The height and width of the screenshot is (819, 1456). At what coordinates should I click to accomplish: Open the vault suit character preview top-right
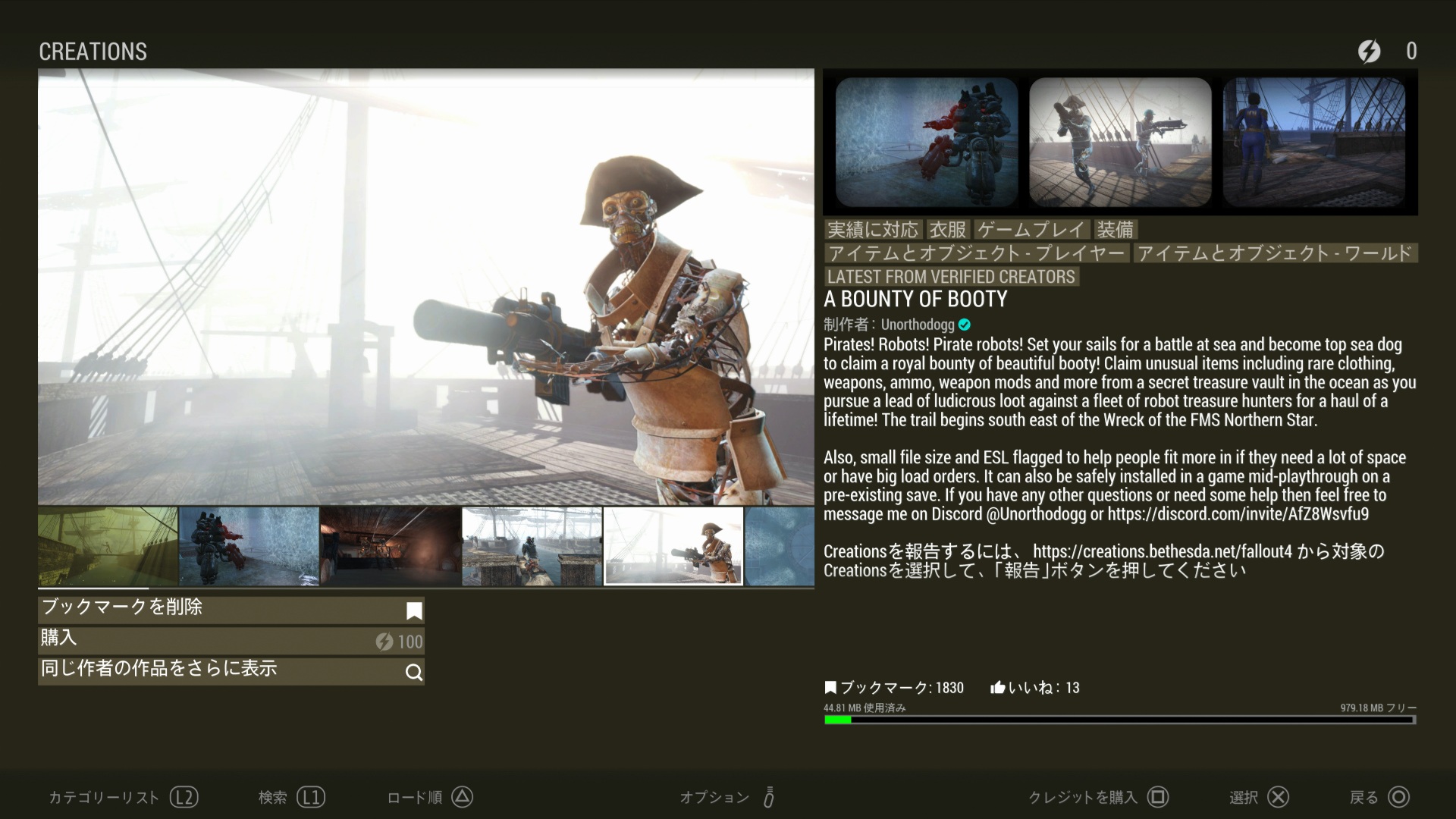coord(1313,143)
